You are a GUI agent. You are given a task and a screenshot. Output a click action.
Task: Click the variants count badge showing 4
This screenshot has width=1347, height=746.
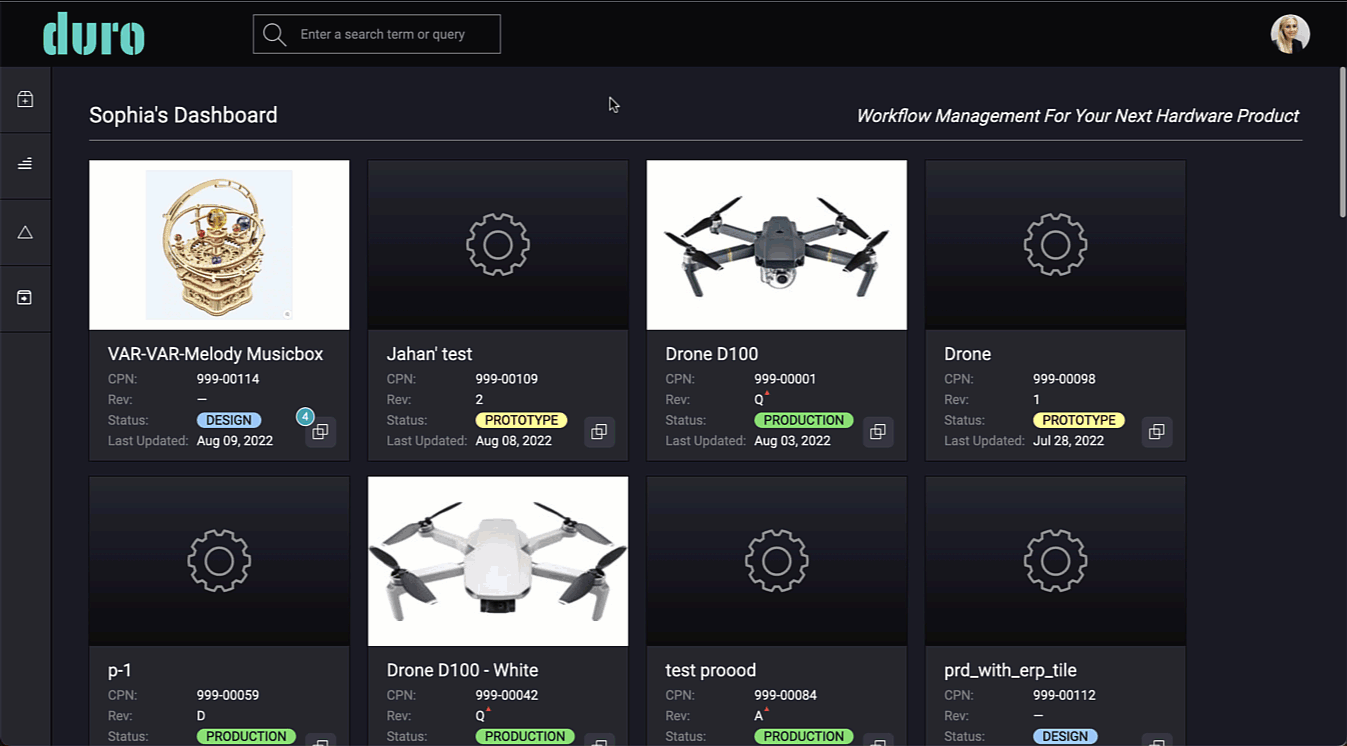pos(306,416)
